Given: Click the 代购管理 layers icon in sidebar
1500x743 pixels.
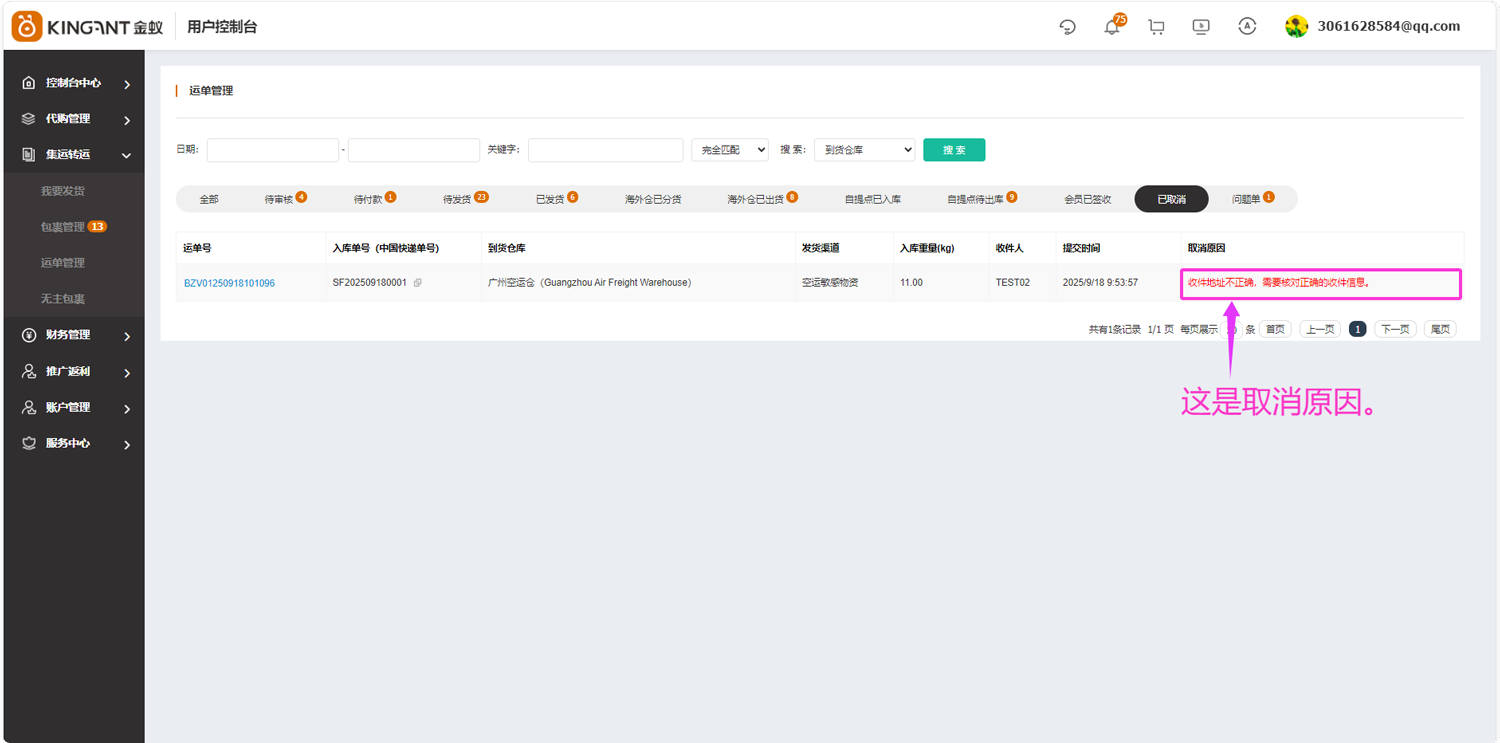Looking at the screenshot, I should click(x=28, y=119).
